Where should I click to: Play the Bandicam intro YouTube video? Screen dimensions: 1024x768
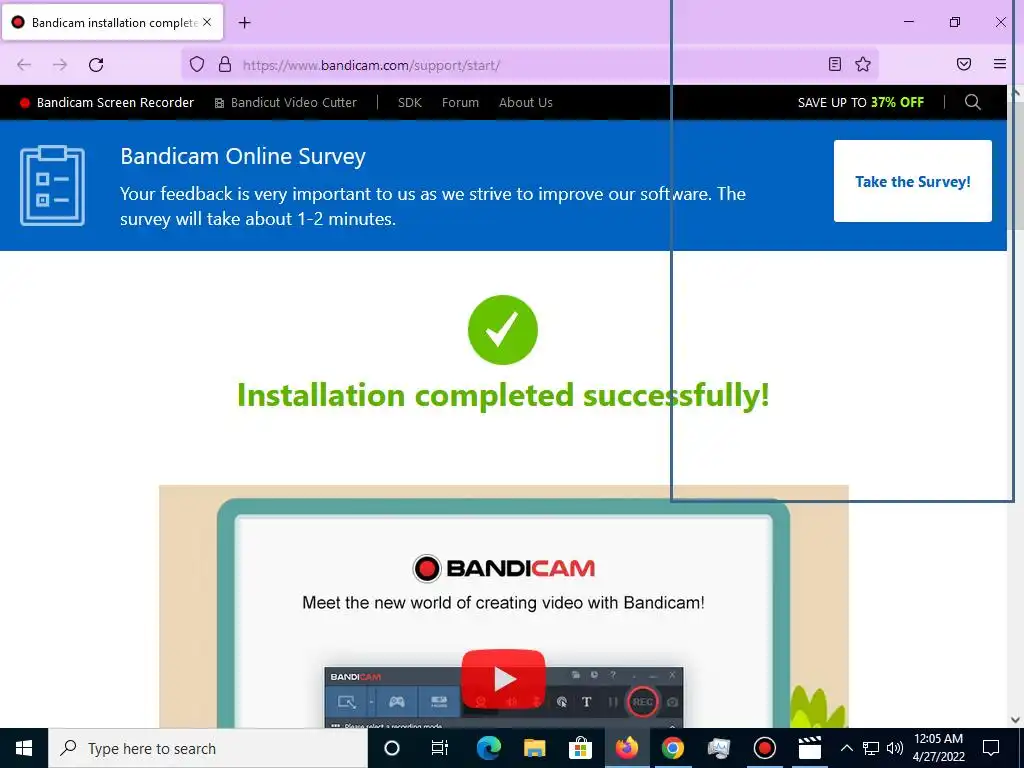coord(503,679)
